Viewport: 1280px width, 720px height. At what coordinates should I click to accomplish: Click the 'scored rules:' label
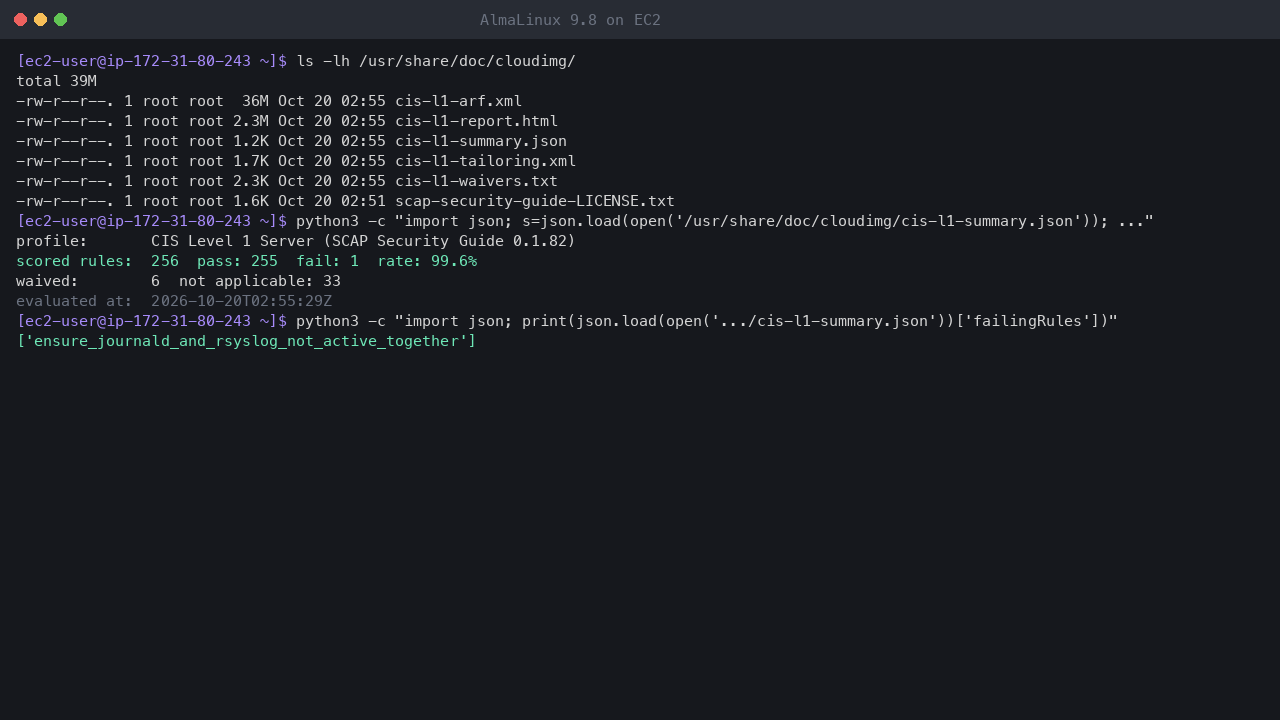75,261
